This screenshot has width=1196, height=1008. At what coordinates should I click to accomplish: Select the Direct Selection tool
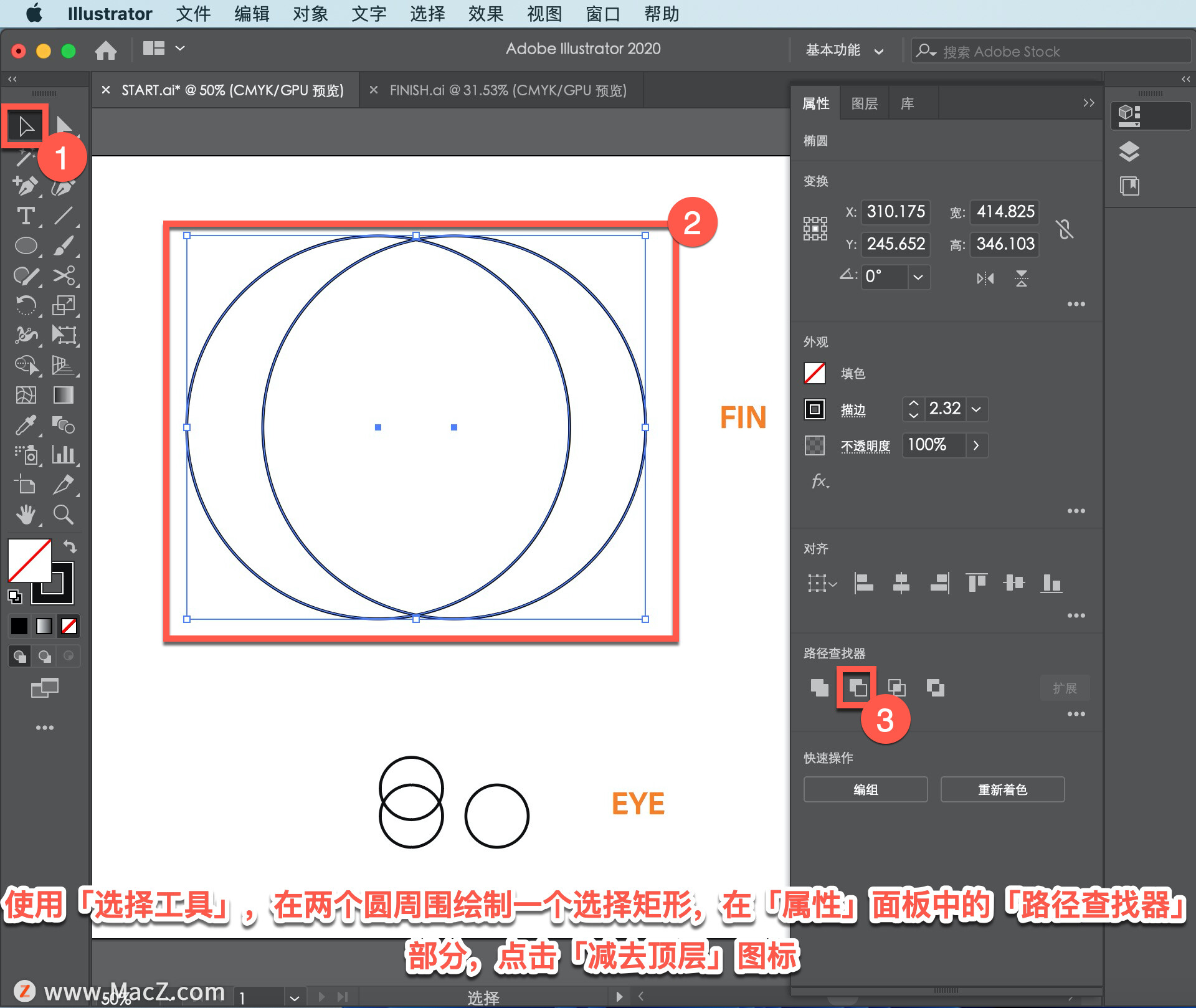pyautogui.click(x=63, y=125)
